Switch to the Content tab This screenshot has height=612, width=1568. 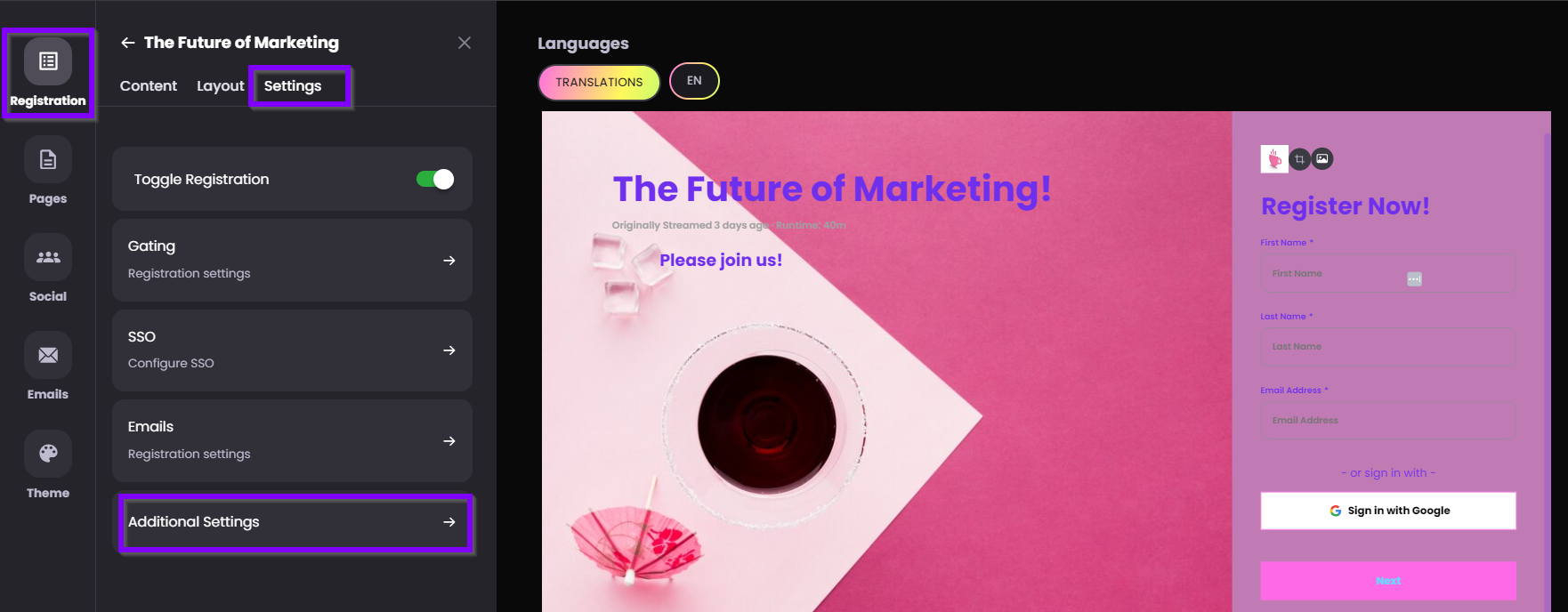(x=149, y=86)
